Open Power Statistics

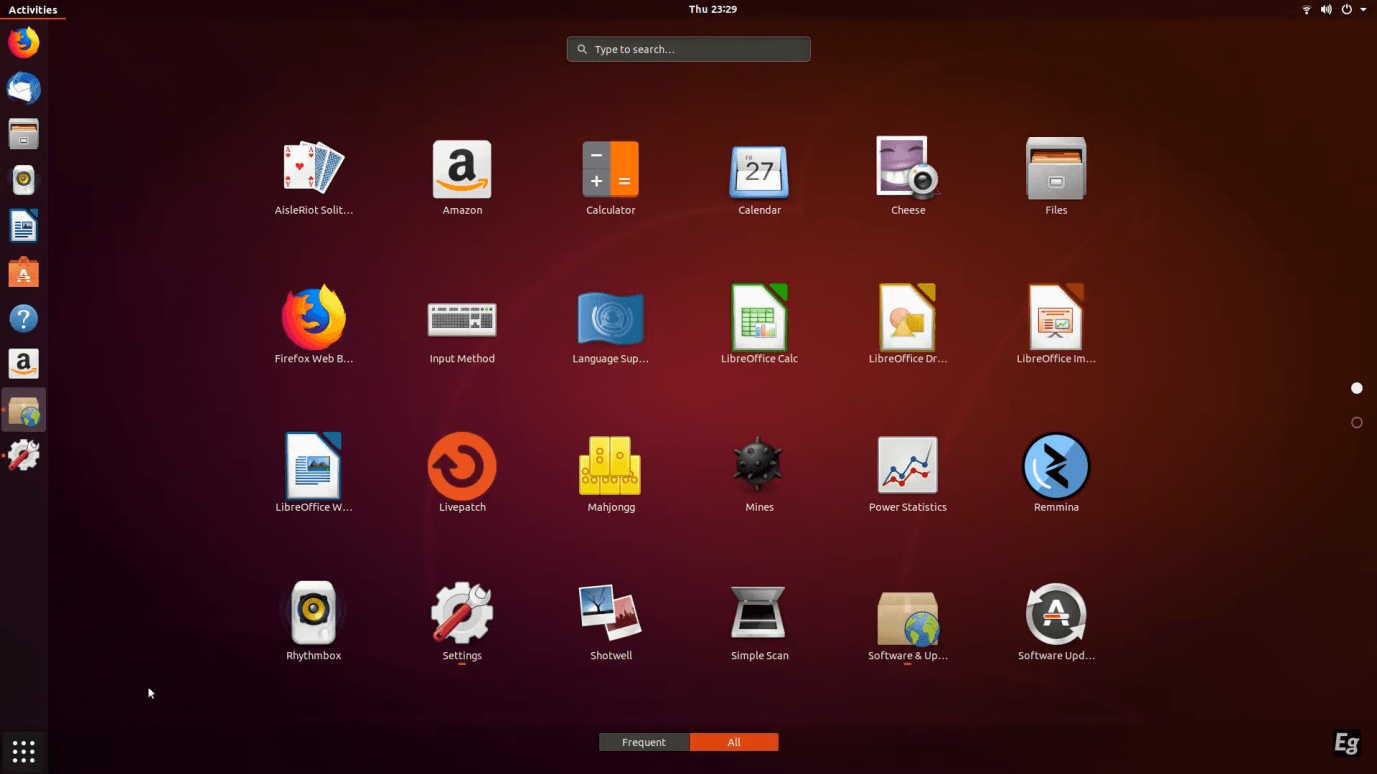click(x=908, y=474)
